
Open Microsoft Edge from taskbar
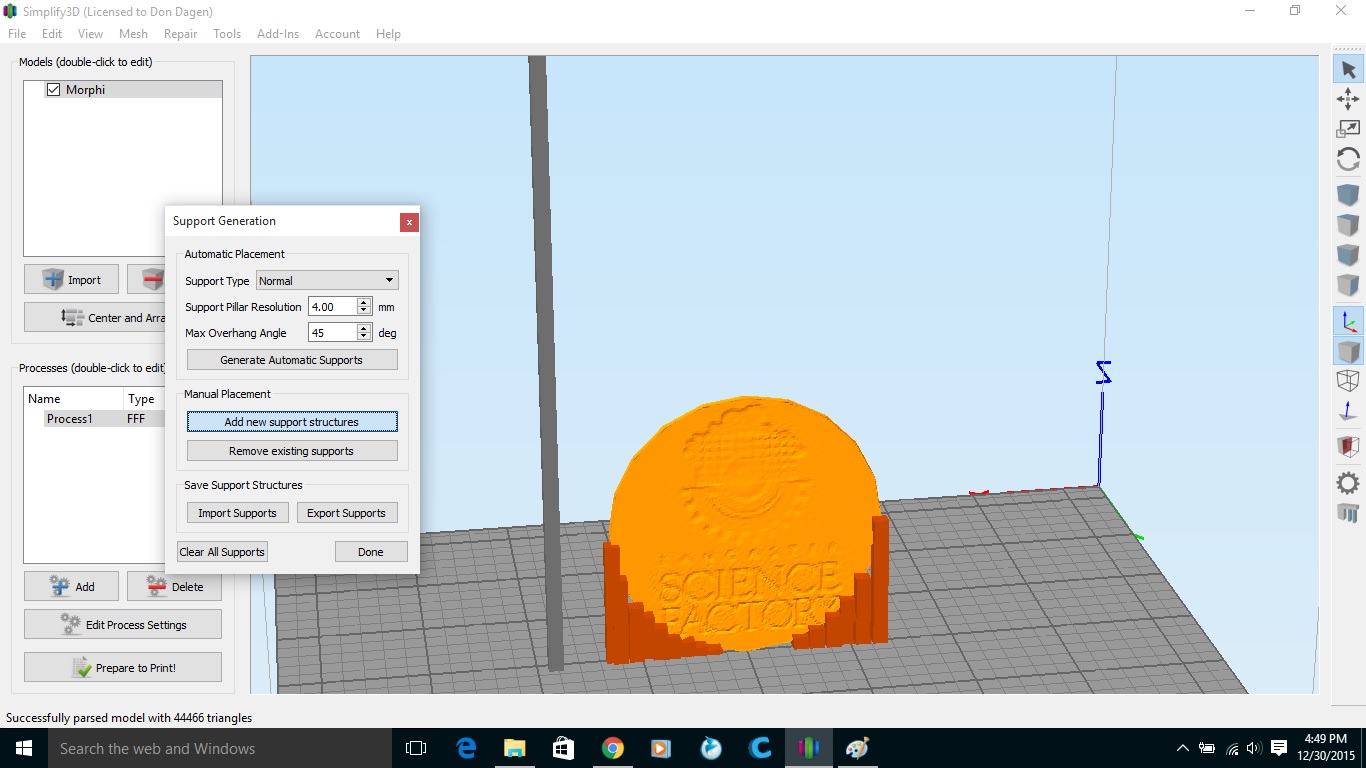pyautogui.click(x=466, y=748)
